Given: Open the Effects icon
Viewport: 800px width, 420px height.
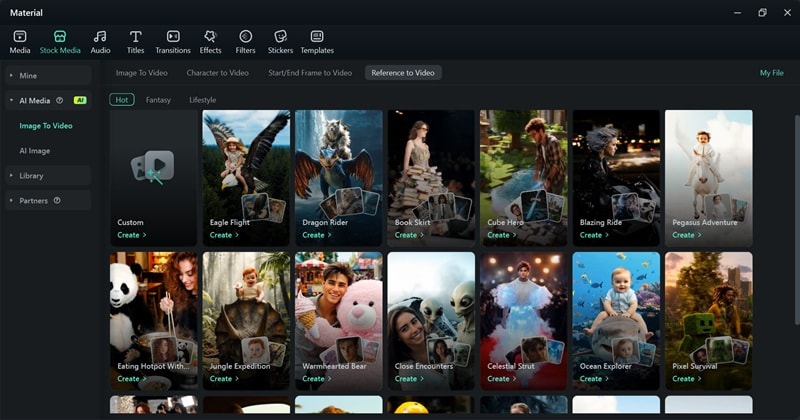Looking at the screenshot, I should [x=210, y=36].
